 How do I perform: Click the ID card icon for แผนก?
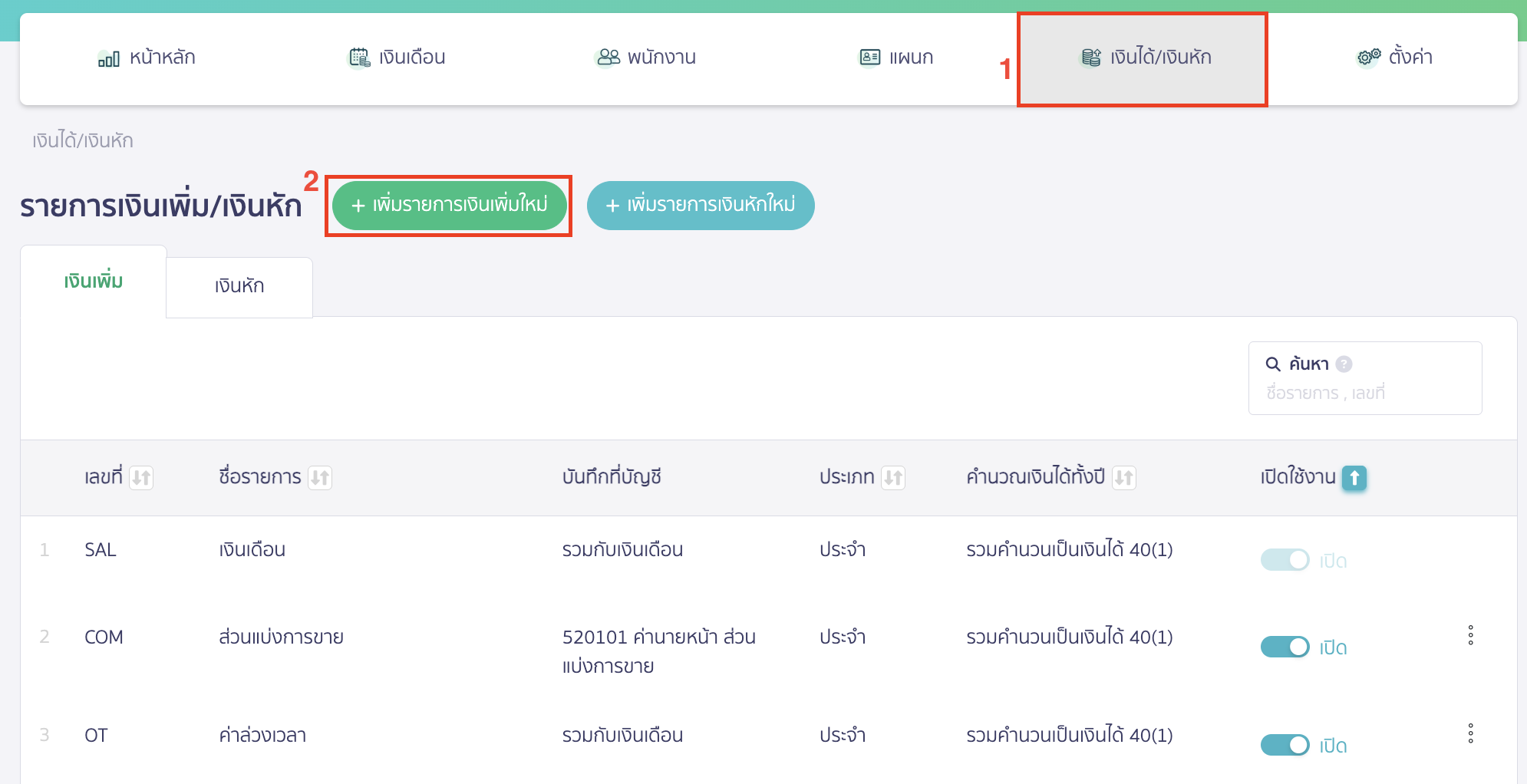869,58
